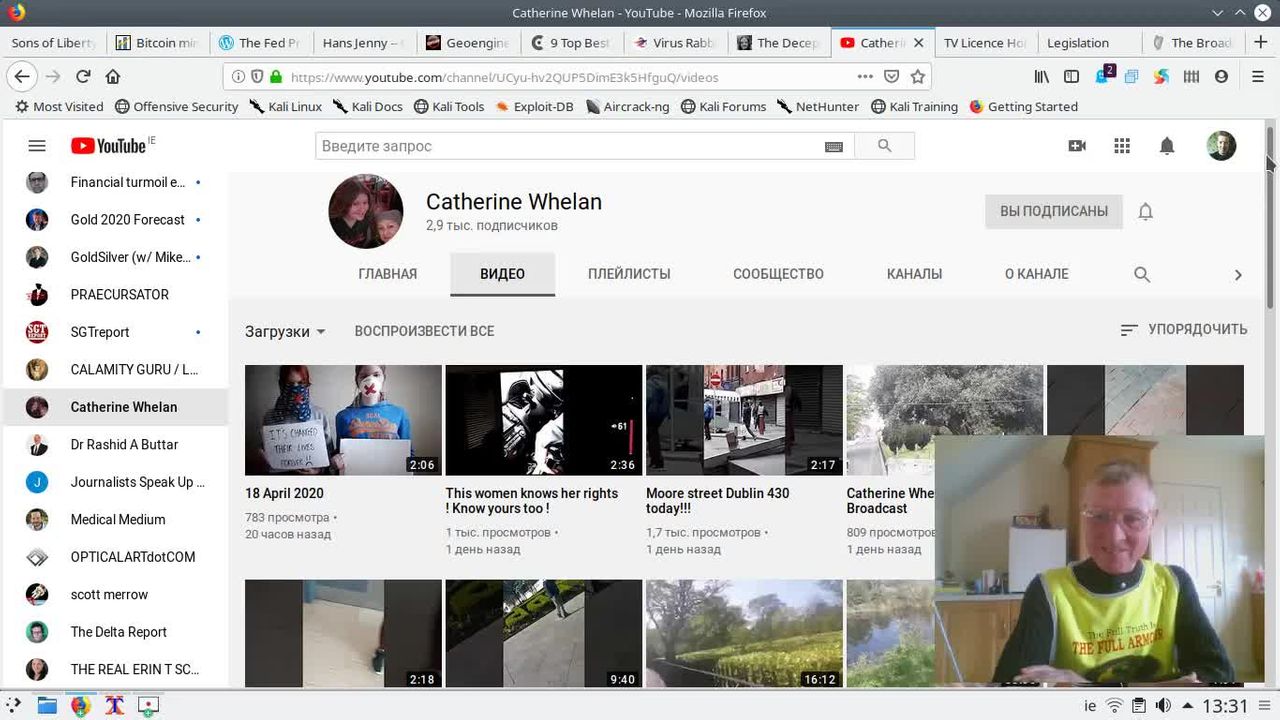Switch to the Legislation browser tab
This screenshot has width=1280, height=720.
(x=1078, y=43)
